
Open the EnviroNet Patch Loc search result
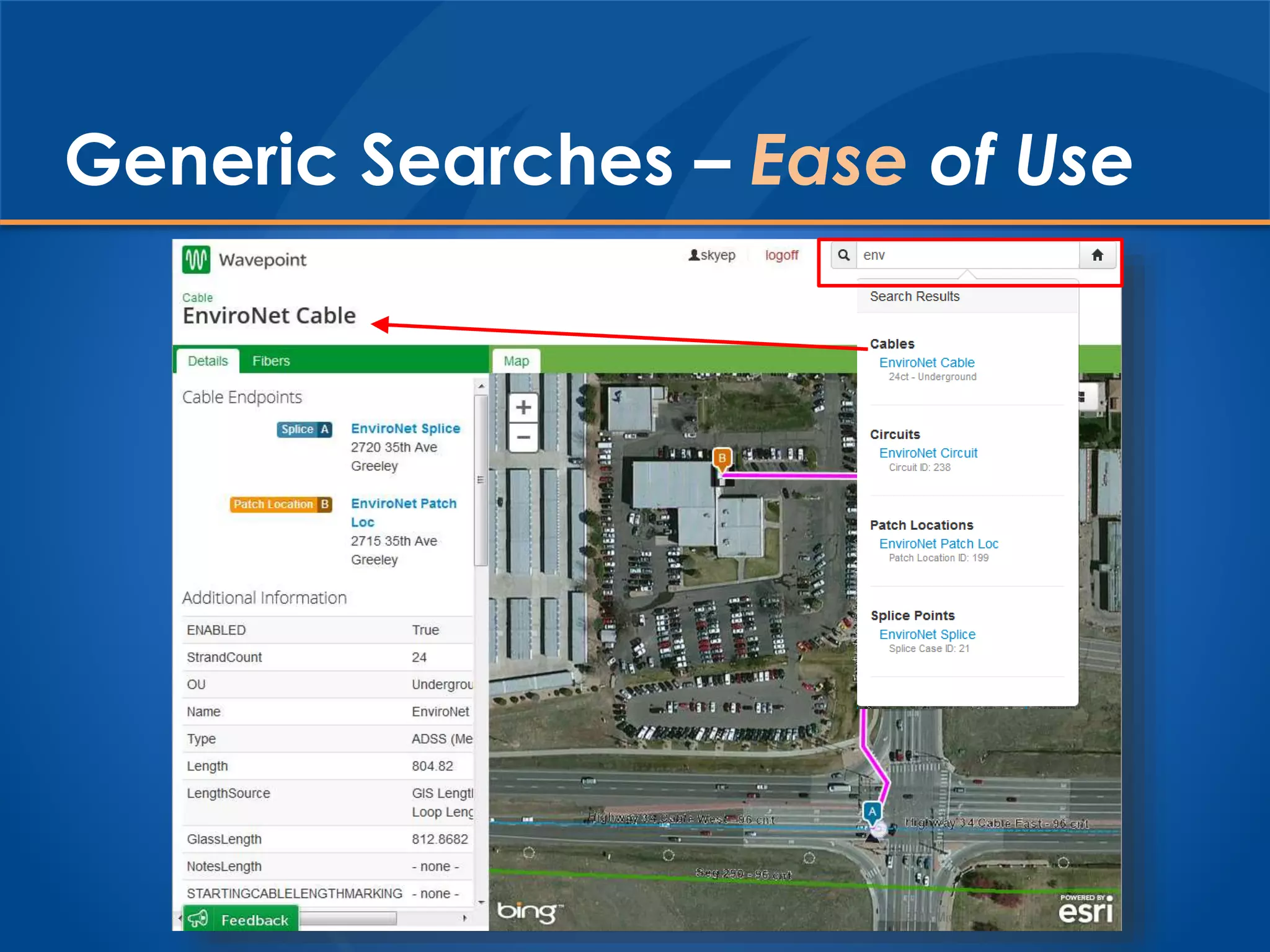point(939,544)
